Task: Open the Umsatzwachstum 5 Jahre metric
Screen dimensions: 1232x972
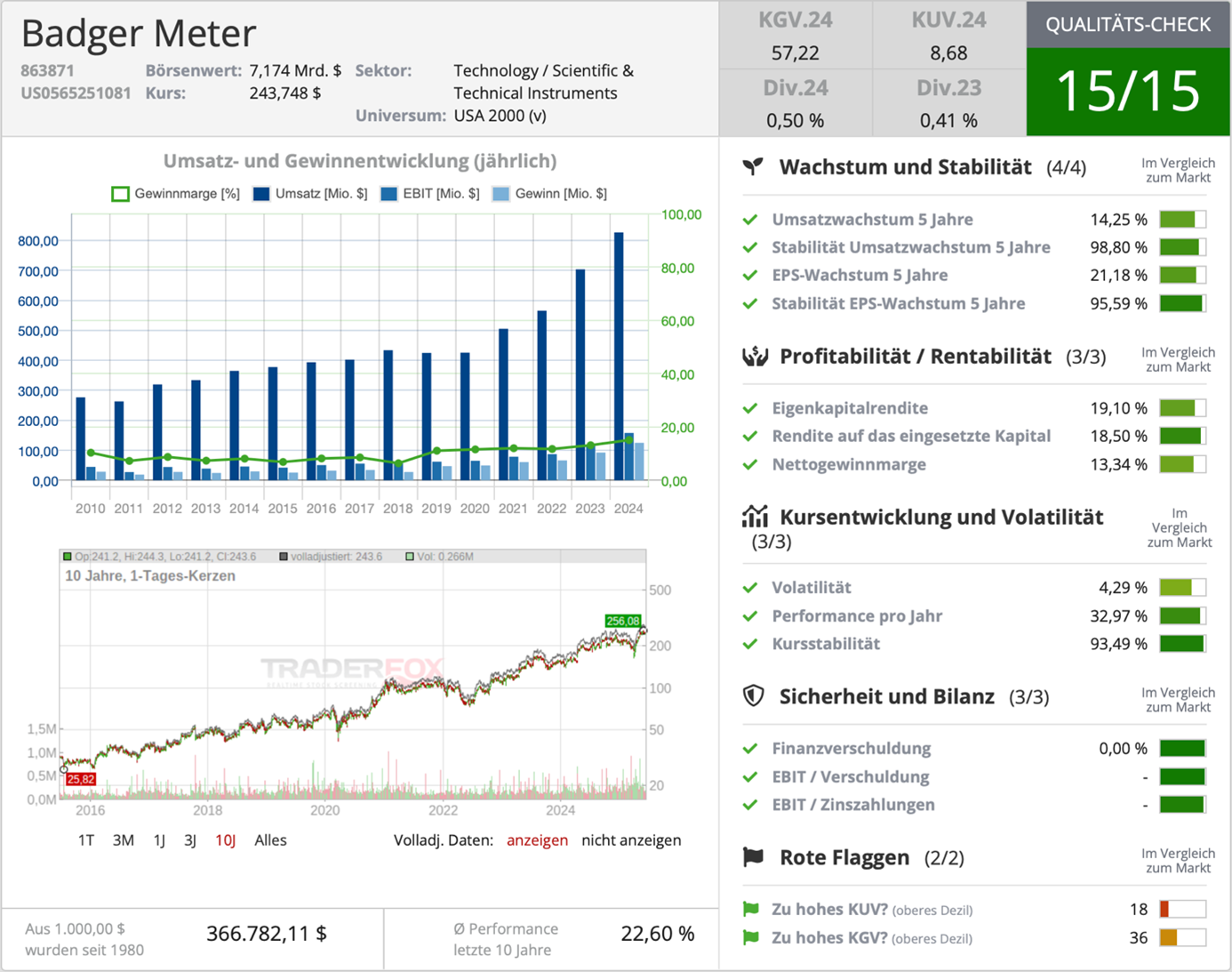Action: click(x=872, y=220)
